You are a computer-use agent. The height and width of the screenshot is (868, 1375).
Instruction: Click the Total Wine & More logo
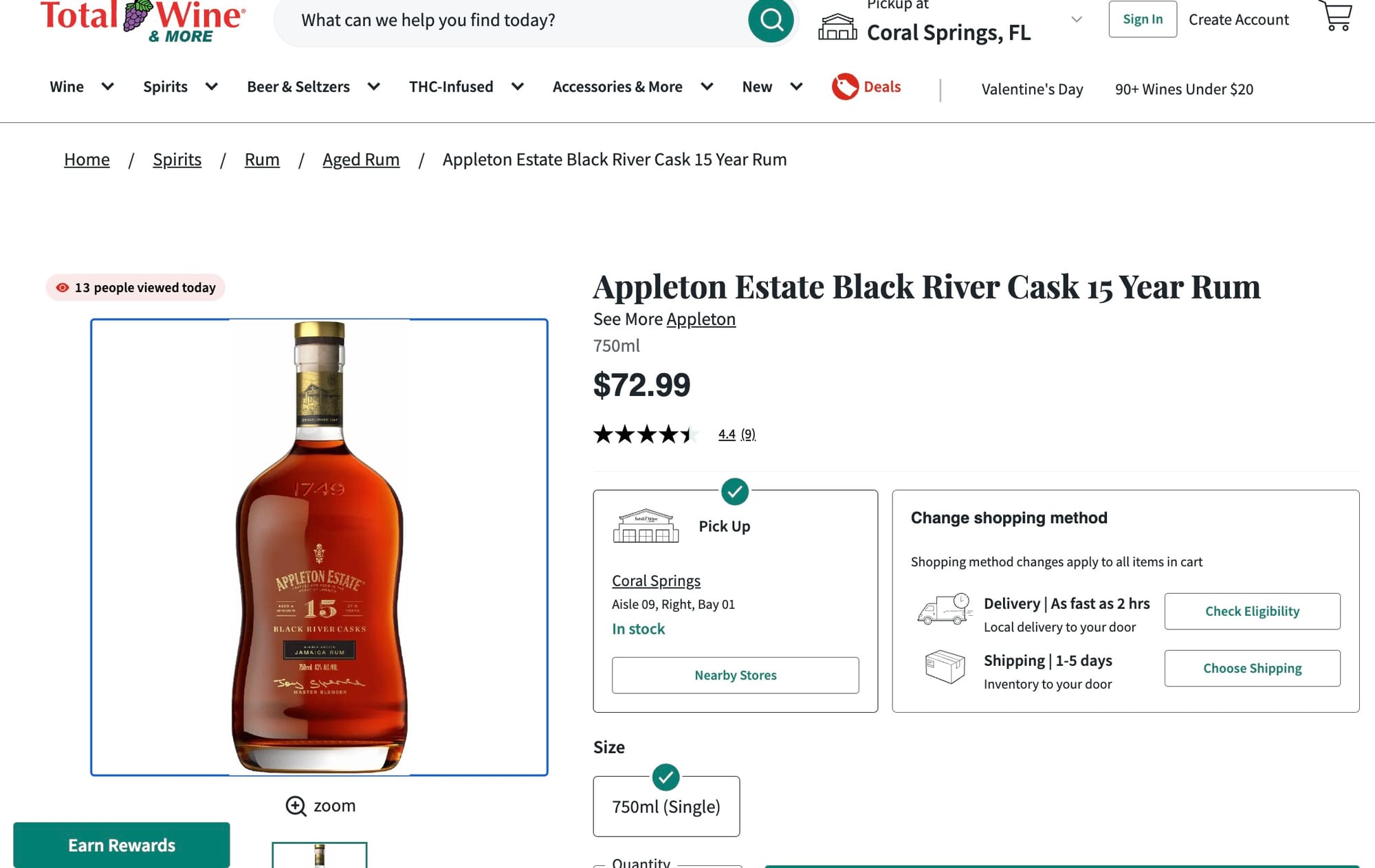click(x=142, y=21)
